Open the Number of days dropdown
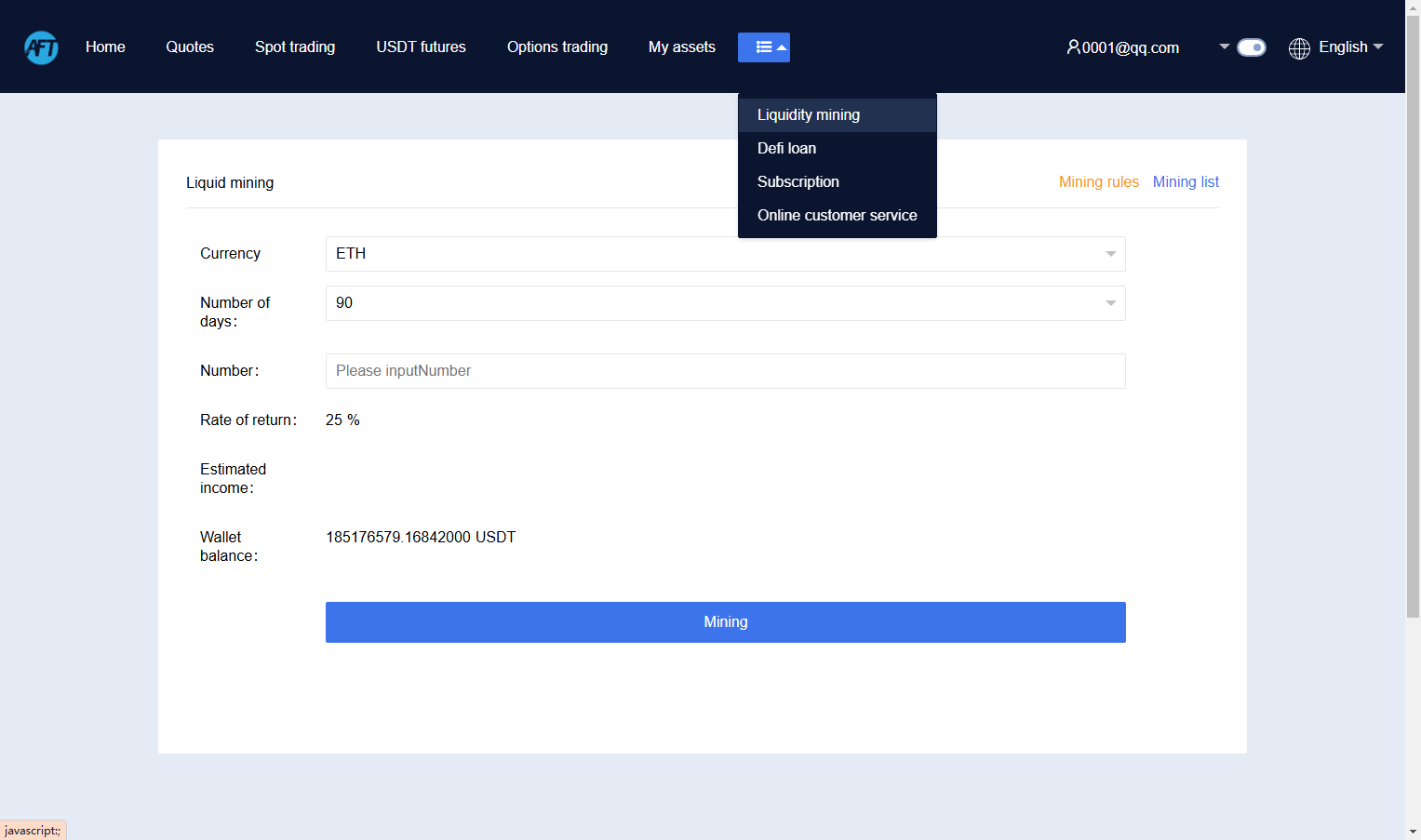The image size is (1421, 840). 726,303
